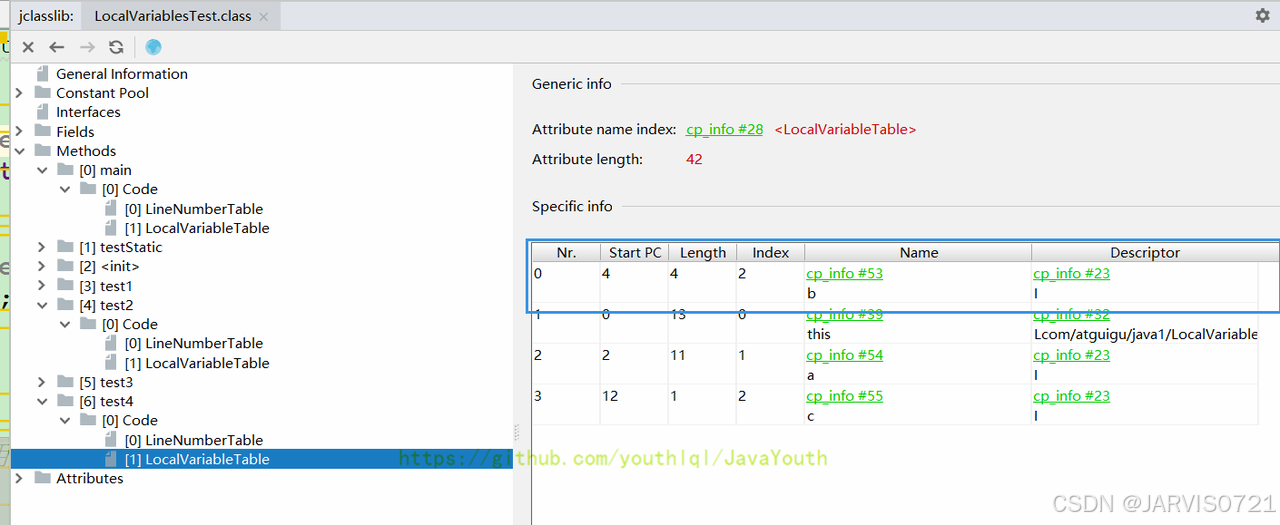Click the Interfaces file icon
1280x525 pixels.
click(x=42, y=112)
